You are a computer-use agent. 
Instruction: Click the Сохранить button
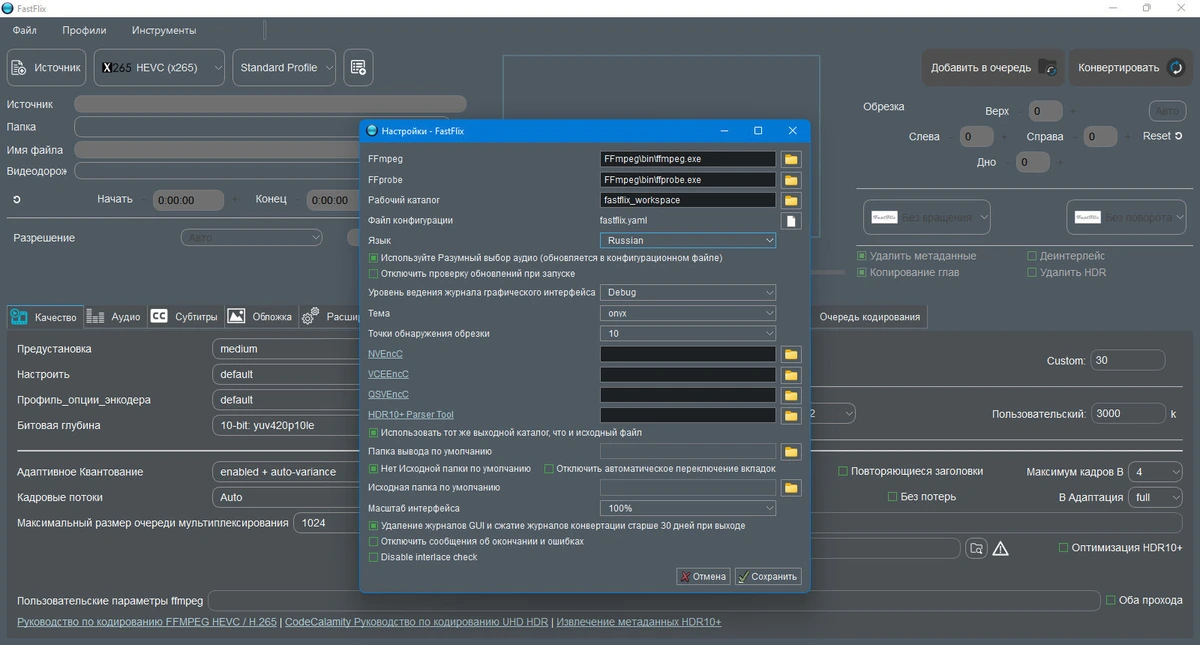coord(768,576)
